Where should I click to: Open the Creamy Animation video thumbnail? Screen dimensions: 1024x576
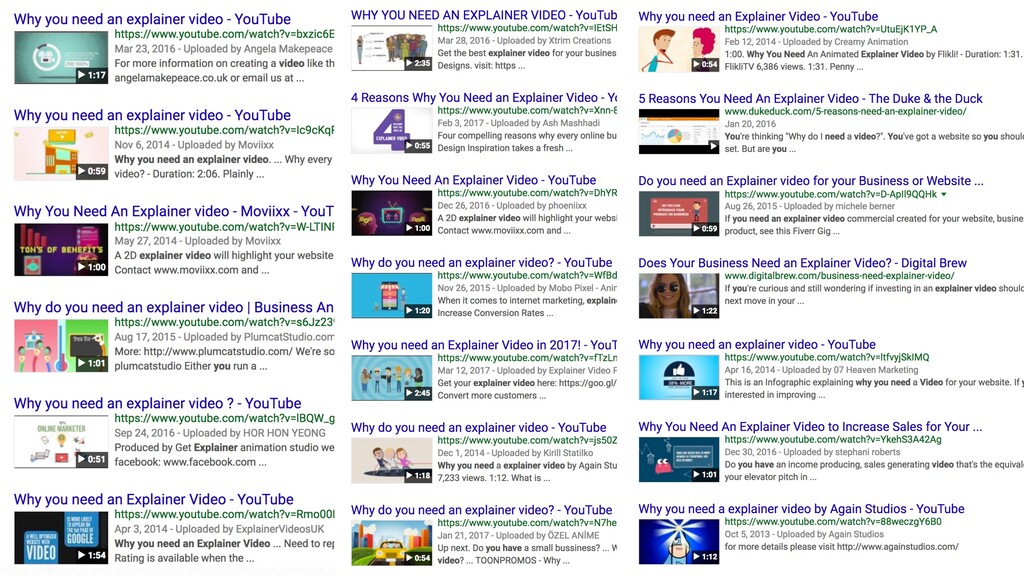coord(679,49)
